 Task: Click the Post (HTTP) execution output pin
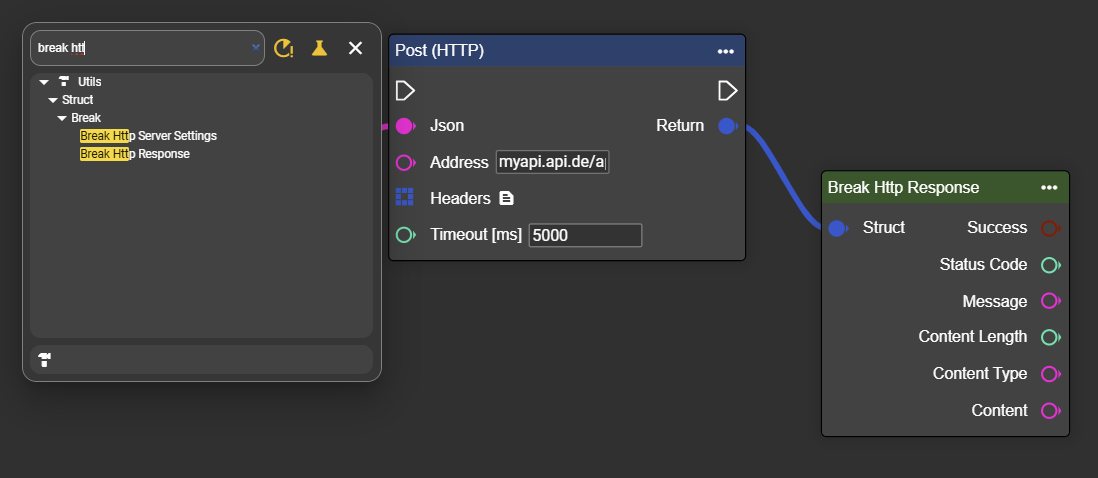[x=728, y=91]
